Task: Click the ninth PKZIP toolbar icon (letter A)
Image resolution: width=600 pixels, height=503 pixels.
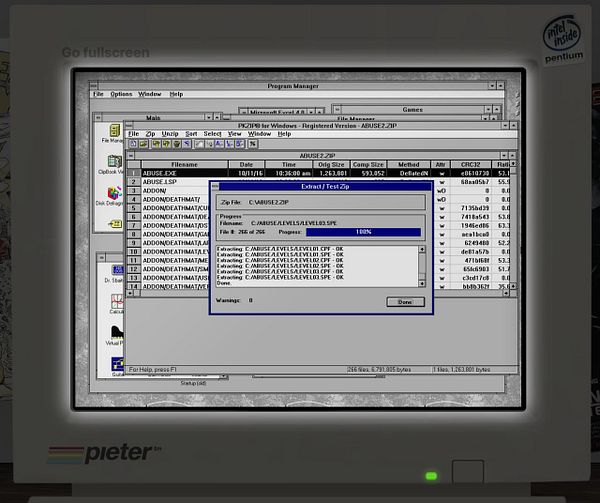Action: [219, 144]
